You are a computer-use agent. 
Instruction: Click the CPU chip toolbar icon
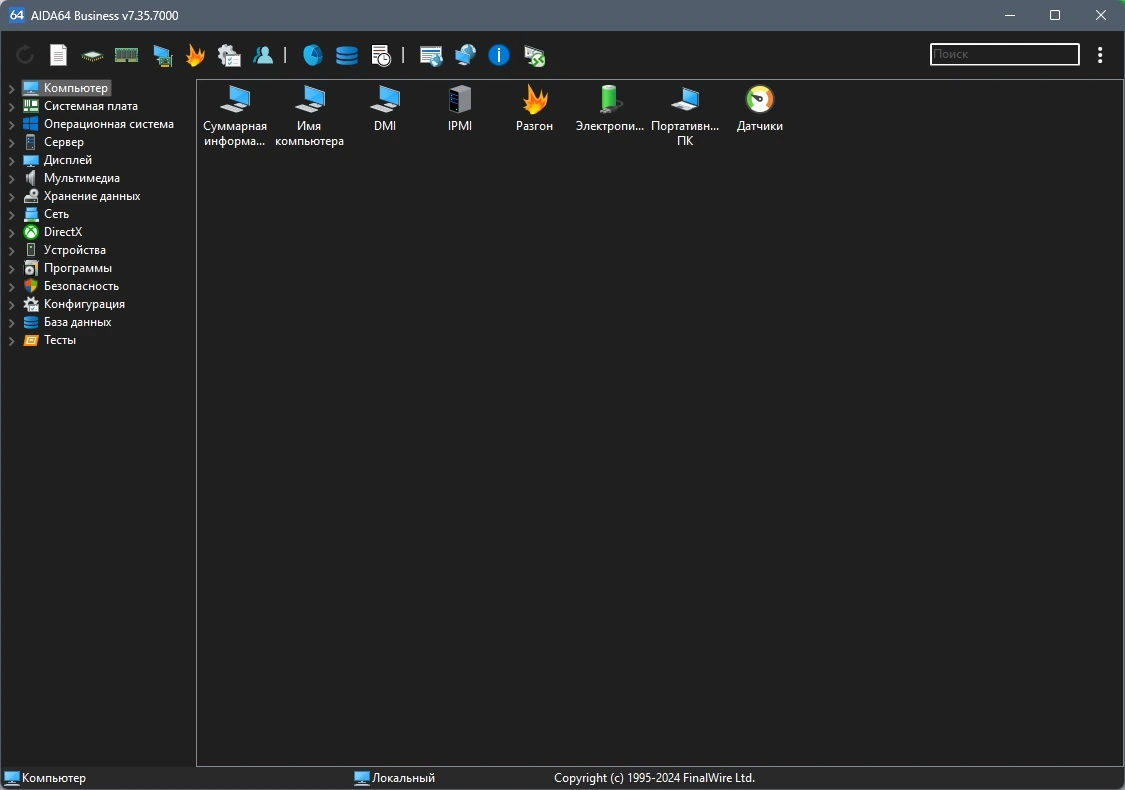[92, 55]
